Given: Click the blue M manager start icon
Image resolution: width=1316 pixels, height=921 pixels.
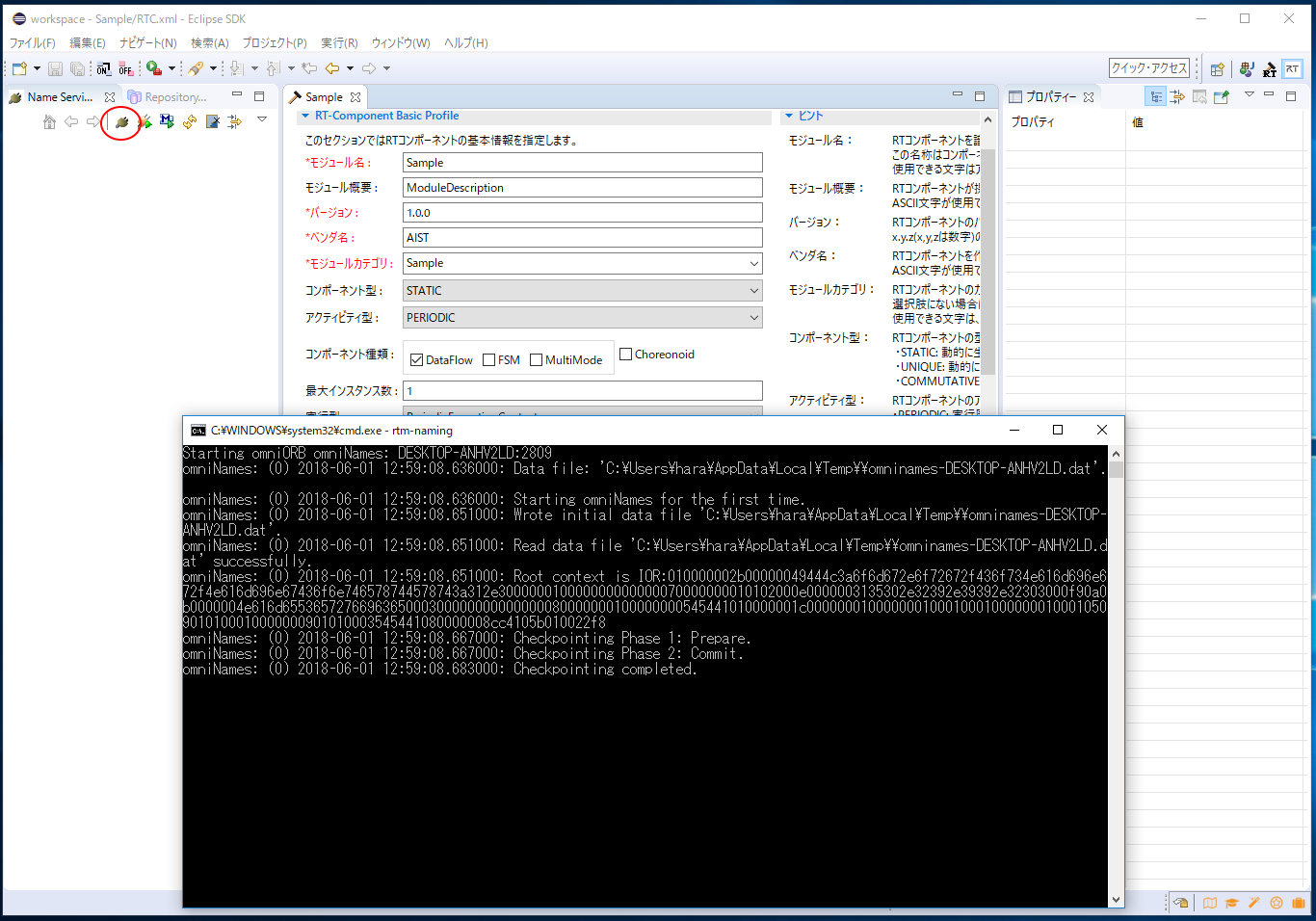Looking at the screenshot, I should tap(167, 121).
